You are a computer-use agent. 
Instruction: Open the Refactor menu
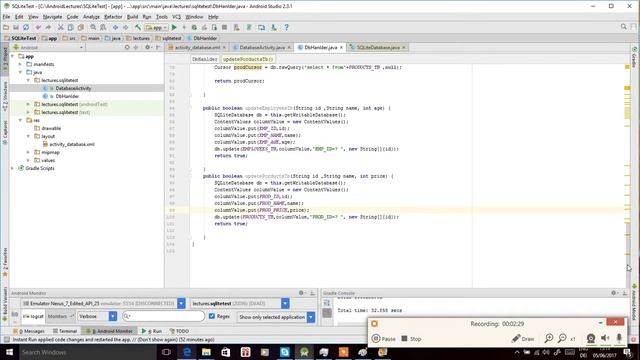click(x=113, y=17)
